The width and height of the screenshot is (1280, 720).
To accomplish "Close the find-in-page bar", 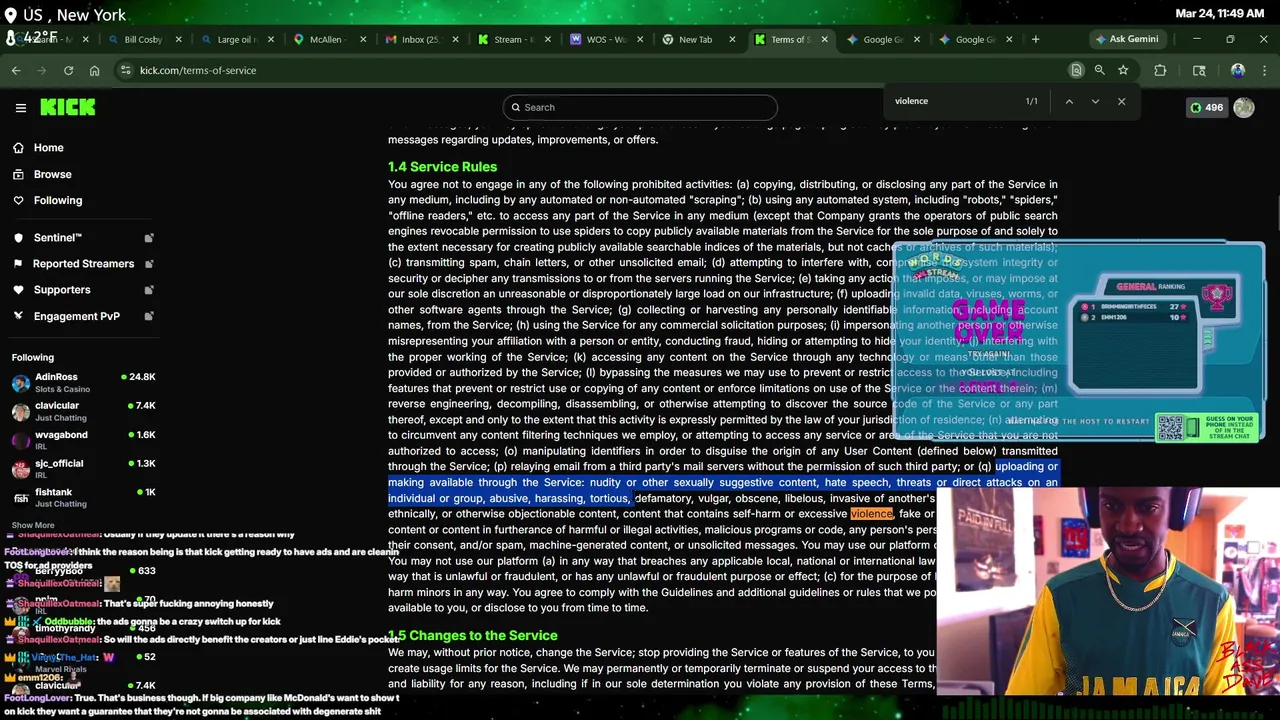I will tap(1121, 101).
